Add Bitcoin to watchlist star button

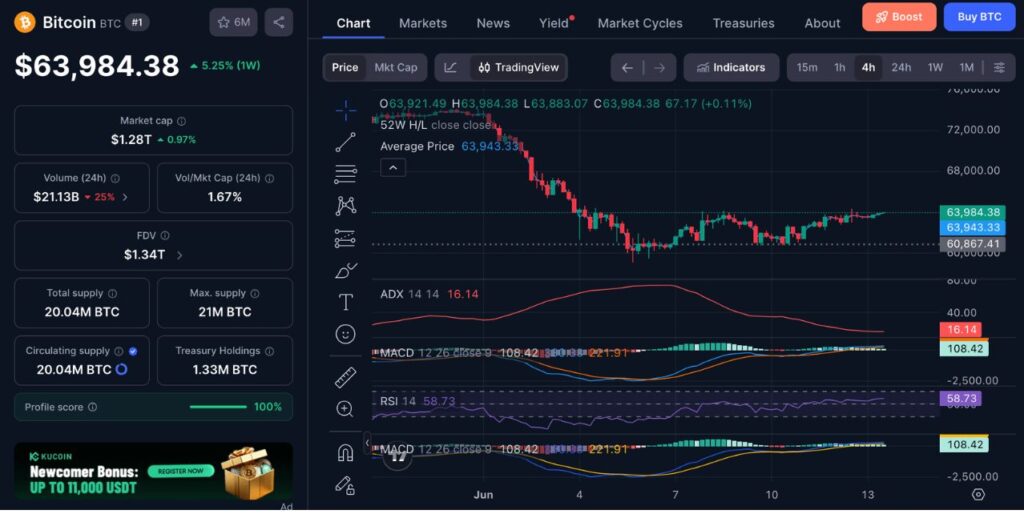point(233,22)
